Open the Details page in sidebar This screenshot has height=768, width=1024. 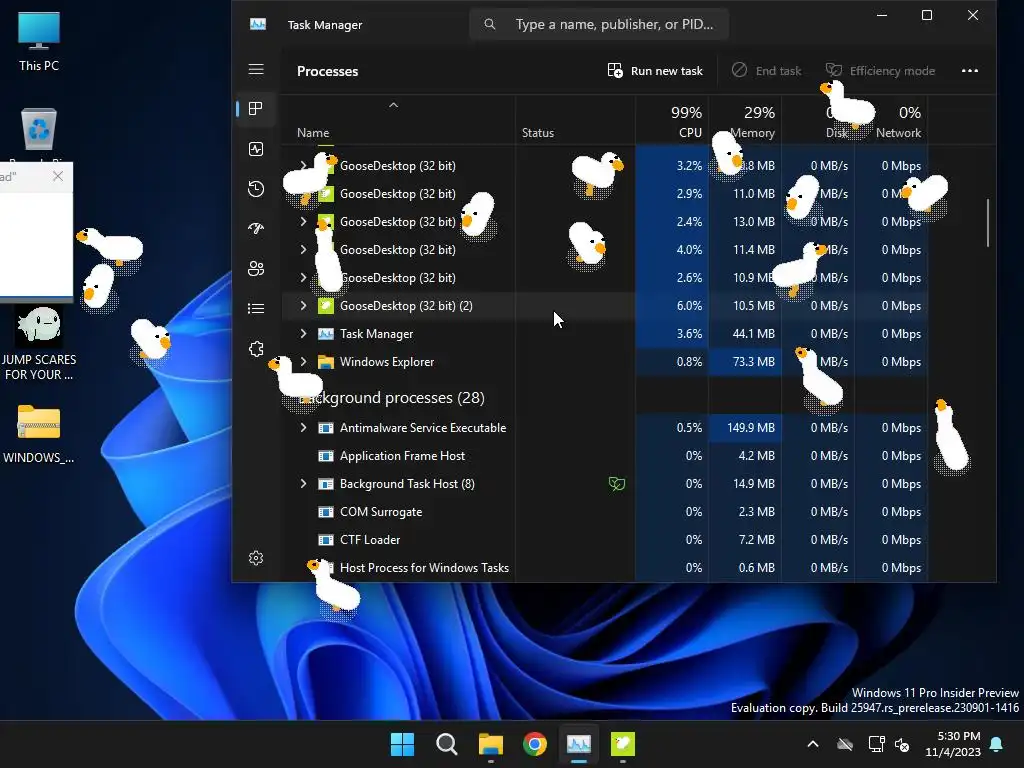256,308
